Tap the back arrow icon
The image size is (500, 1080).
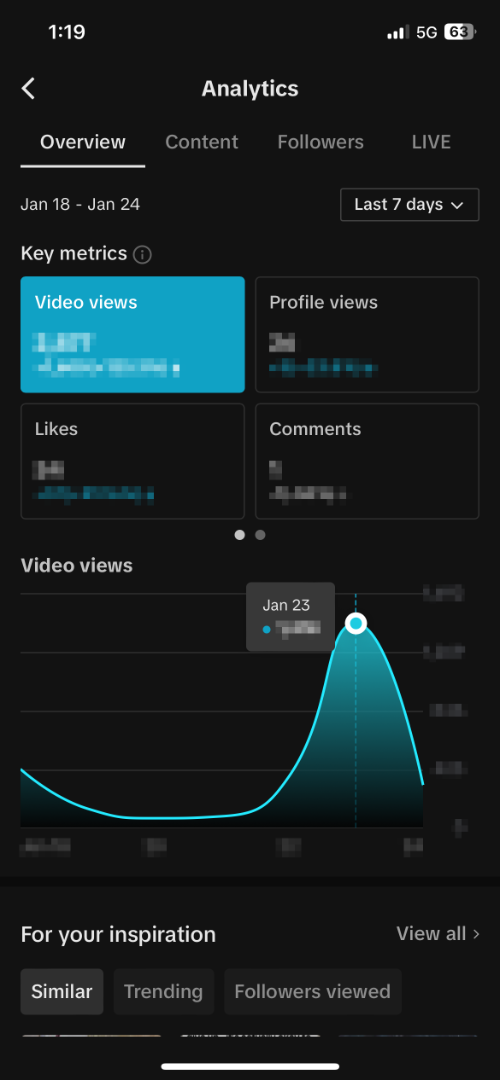pos(28,89)
